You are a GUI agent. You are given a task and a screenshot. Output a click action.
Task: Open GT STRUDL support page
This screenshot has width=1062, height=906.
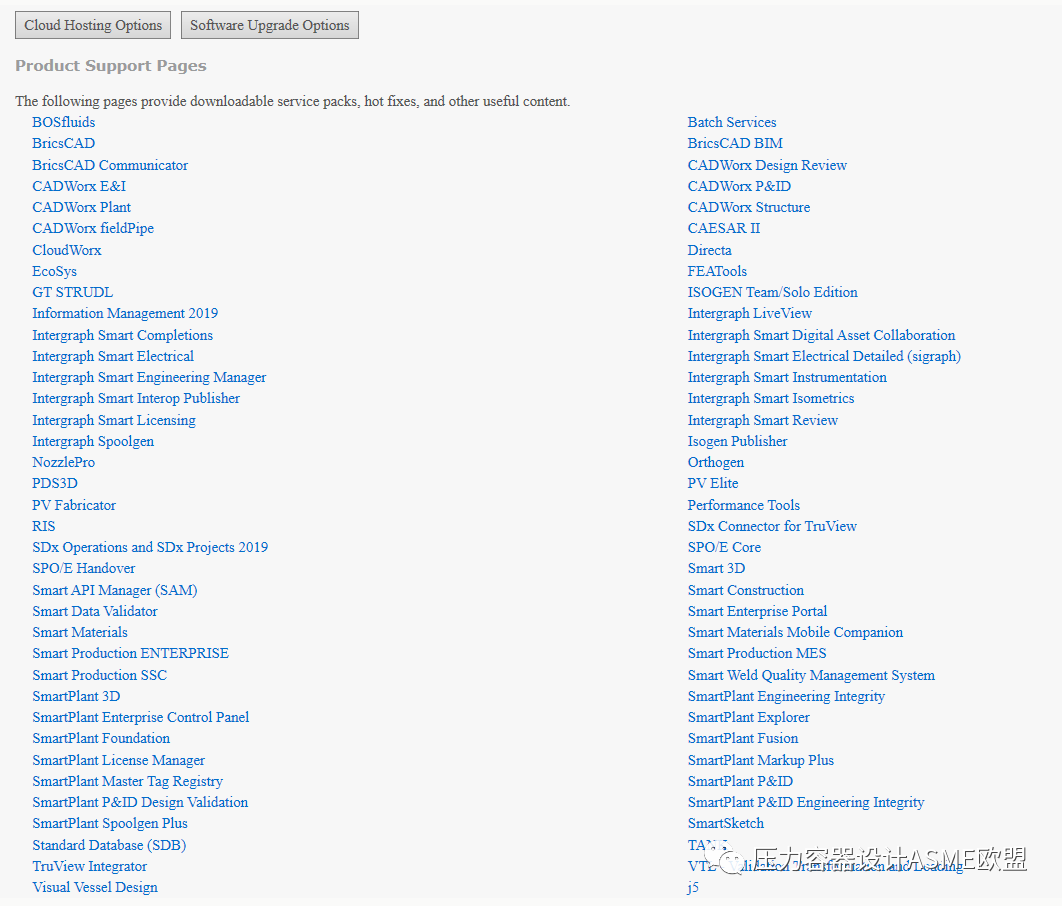coord(72,293)
